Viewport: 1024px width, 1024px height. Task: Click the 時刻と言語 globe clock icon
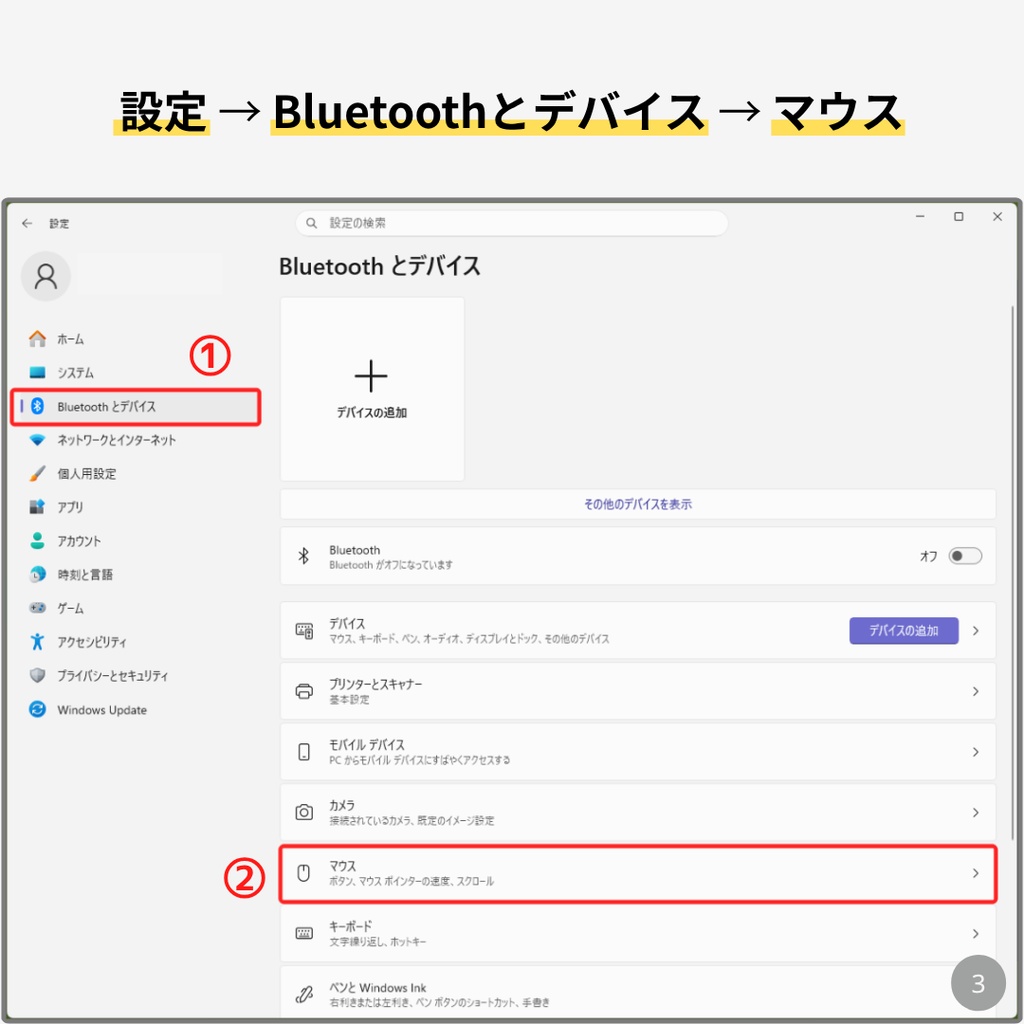tap(37, 574)
